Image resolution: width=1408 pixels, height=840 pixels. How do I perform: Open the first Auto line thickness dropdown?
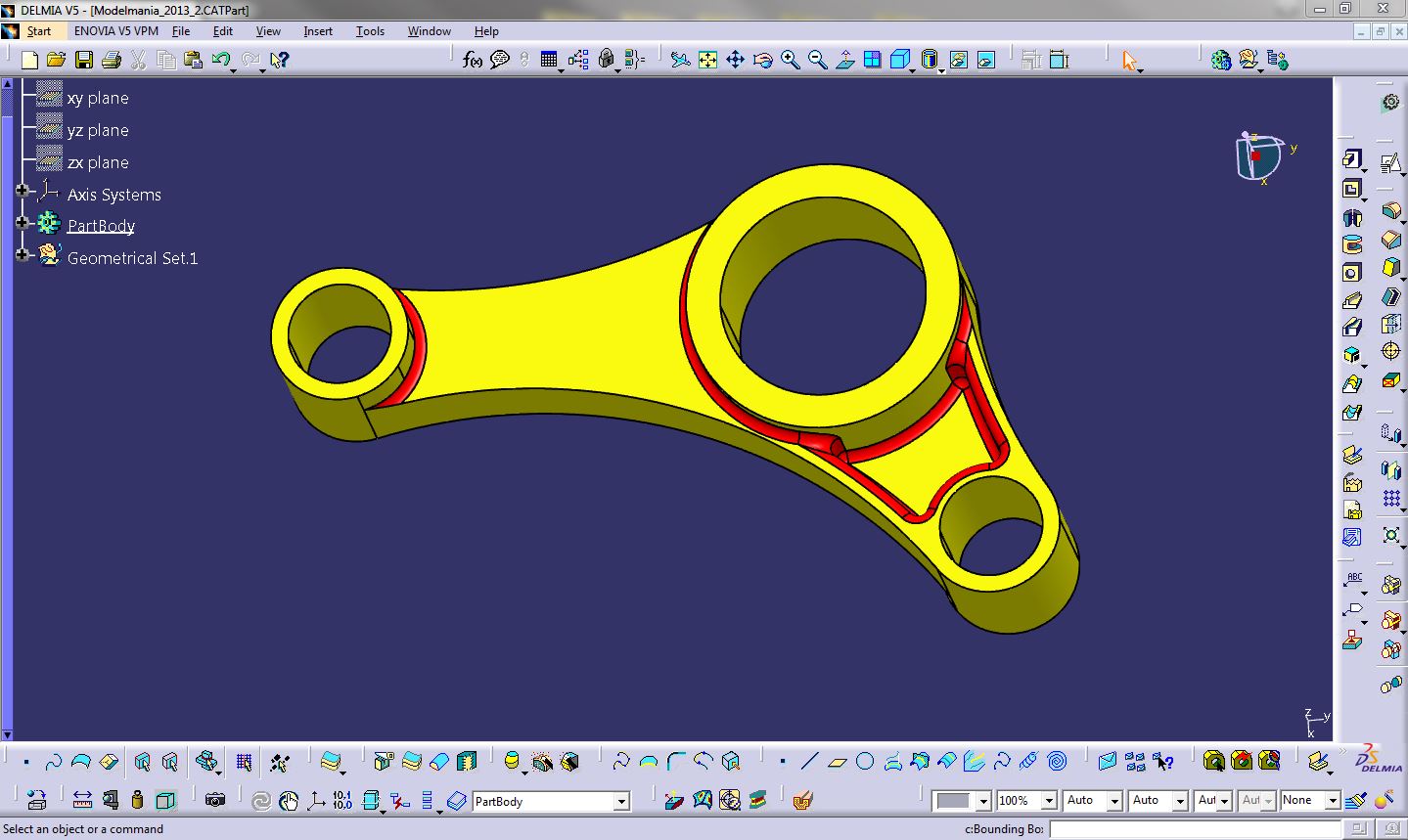(1114, 801)
